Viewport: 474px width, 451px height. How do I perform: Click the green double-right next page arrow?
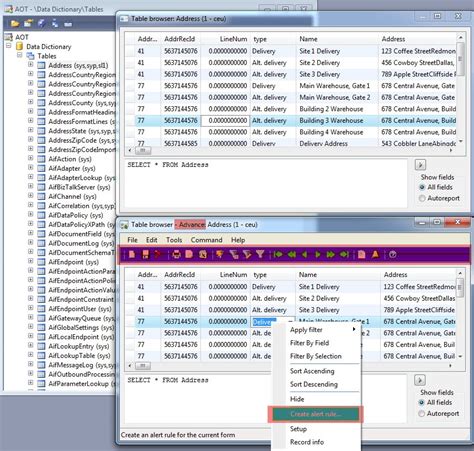click(330, 255)
